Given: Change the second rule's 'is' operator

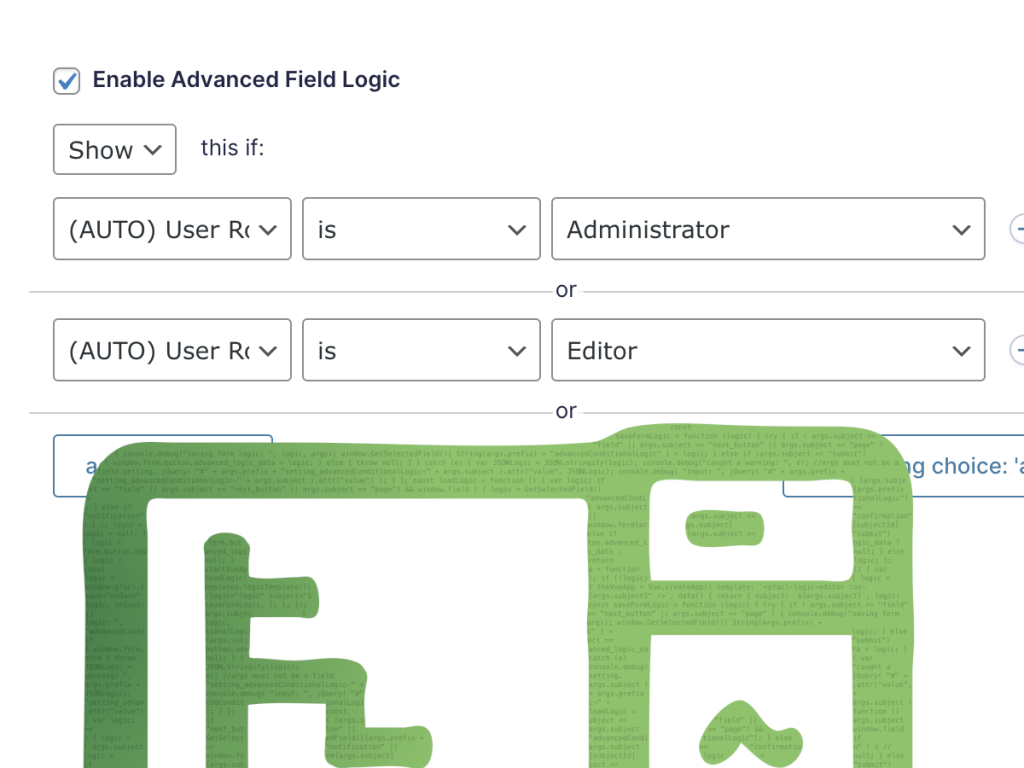Looking at the screenshot, I should click(421, 350).
